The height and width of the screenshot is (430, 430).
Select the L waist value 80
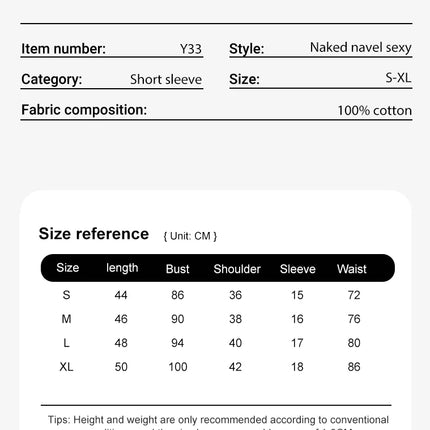pos(354,343)
